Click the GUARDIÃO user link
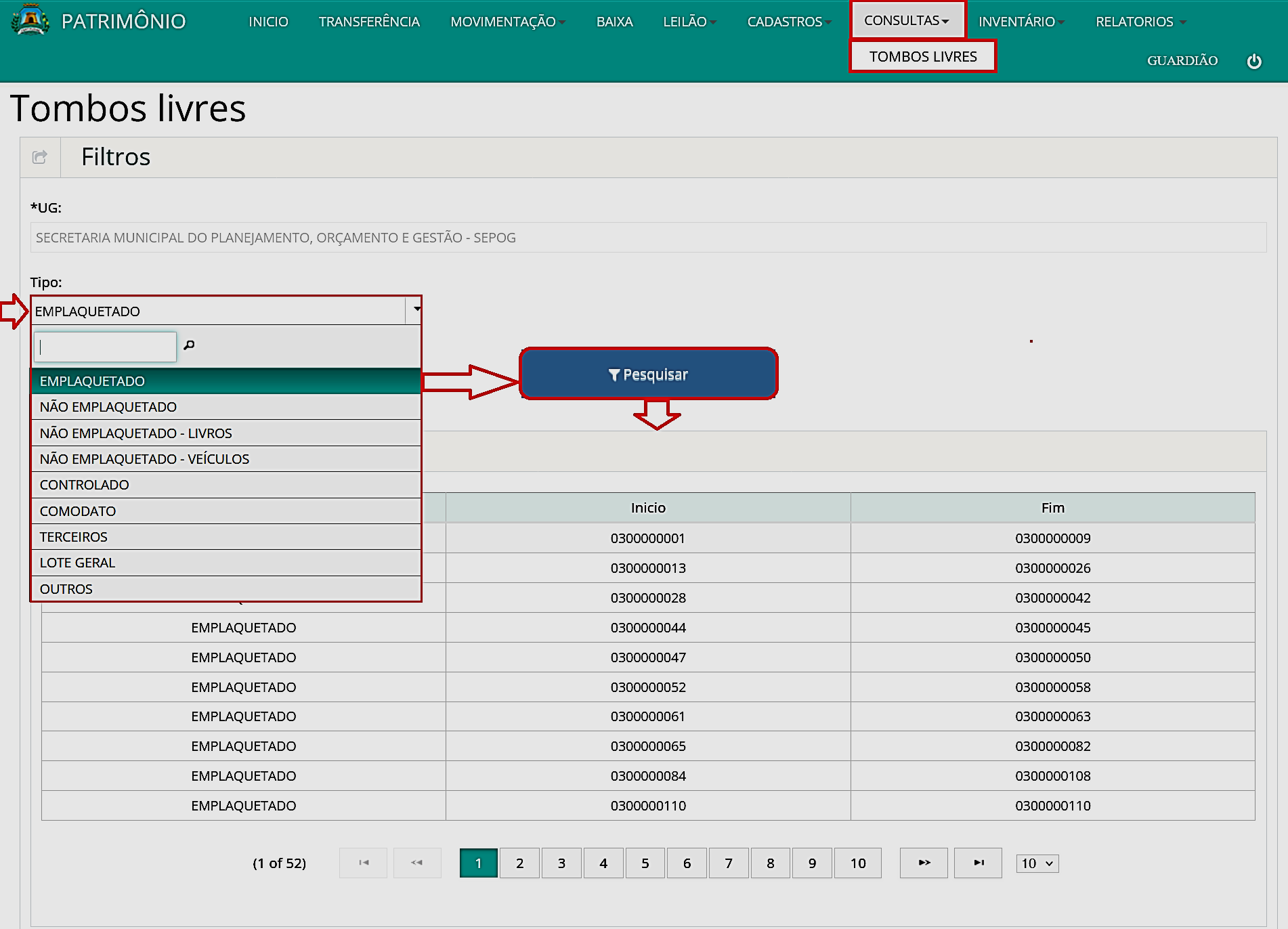1288x929 pixels. (x=1182, y=60)
